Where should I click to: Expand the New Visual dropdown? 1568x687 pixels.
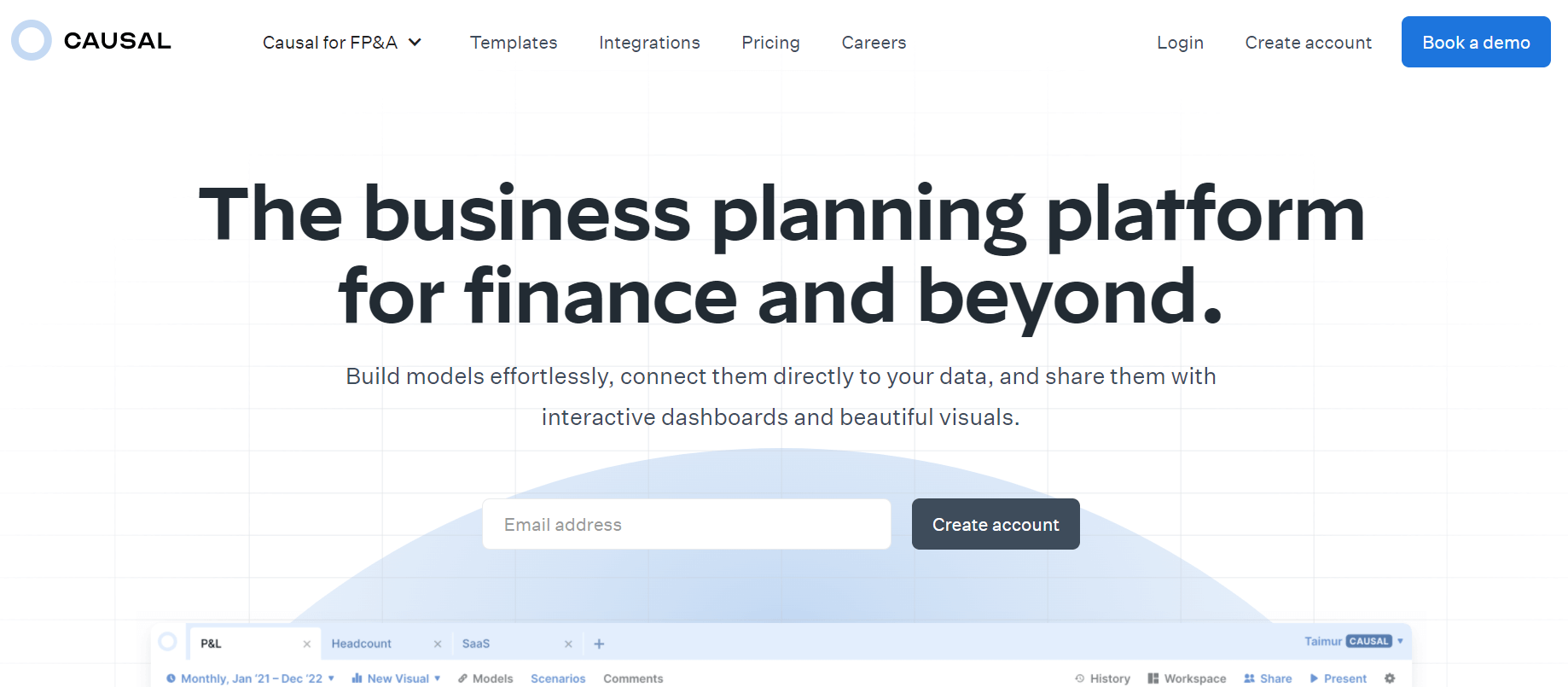(x=397, y=678)
